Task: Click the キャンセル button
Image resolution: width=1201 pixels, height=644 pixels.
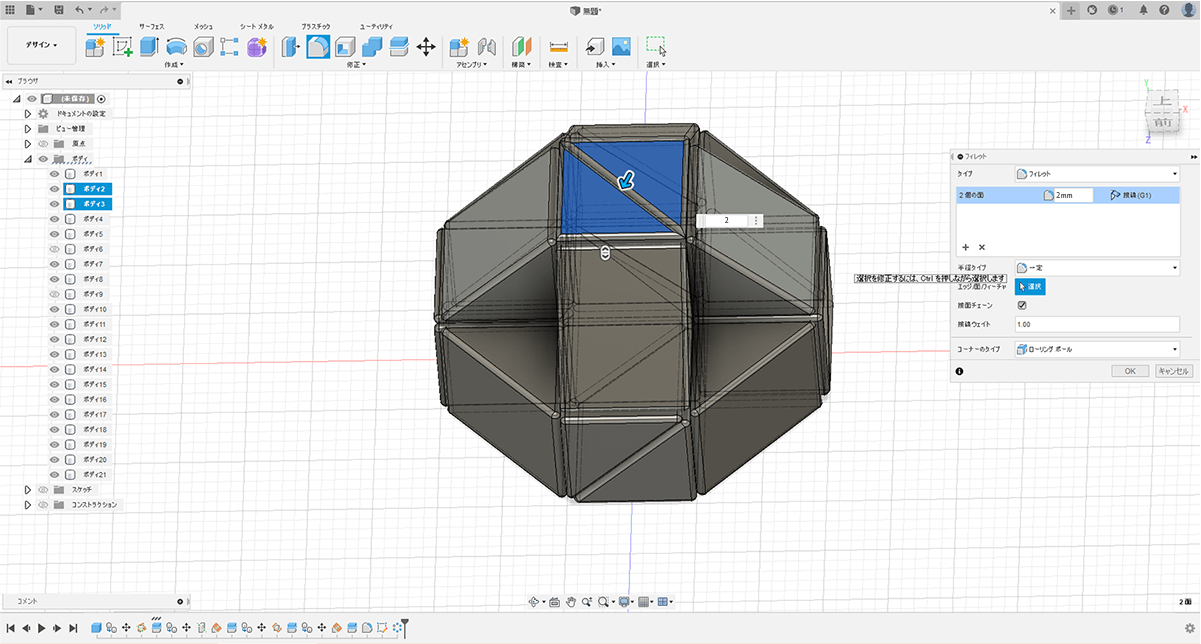Action: click(x=1173, y=371)
